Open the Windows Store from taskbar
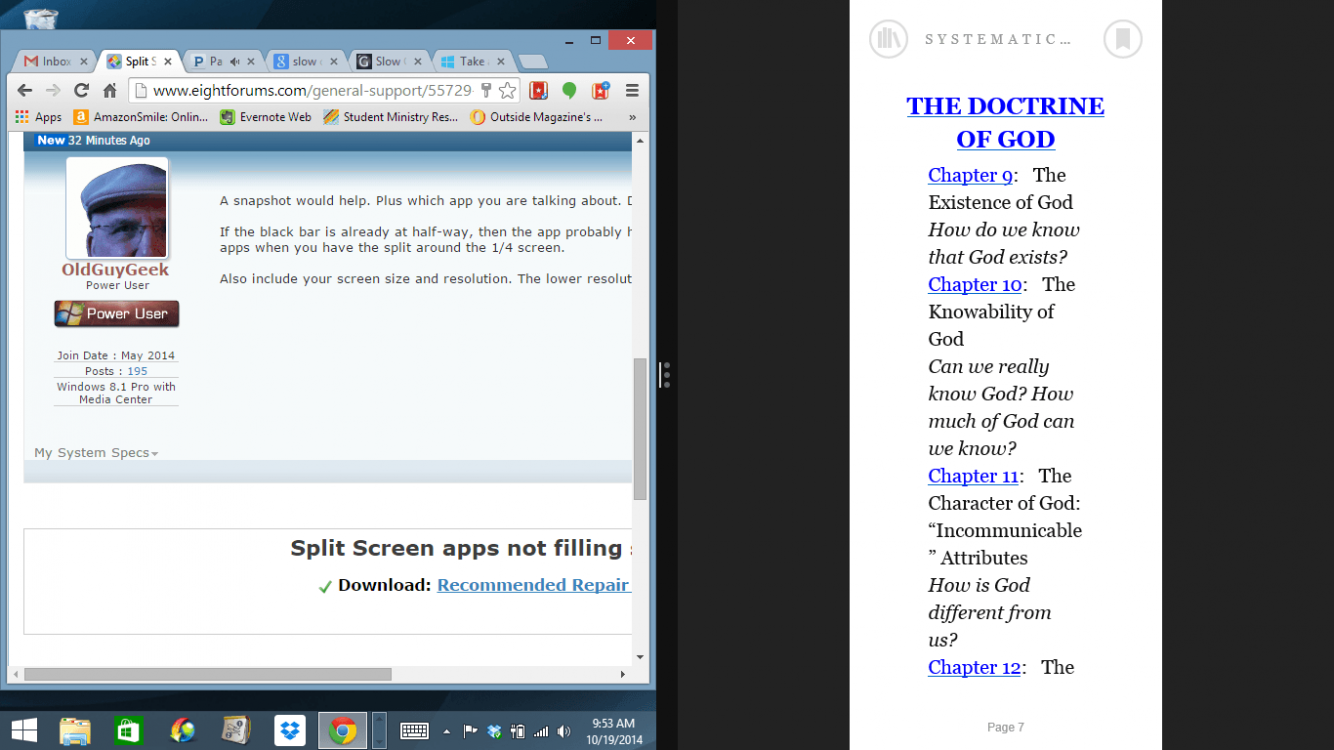 pyautogui.click(x=128, y=731)
